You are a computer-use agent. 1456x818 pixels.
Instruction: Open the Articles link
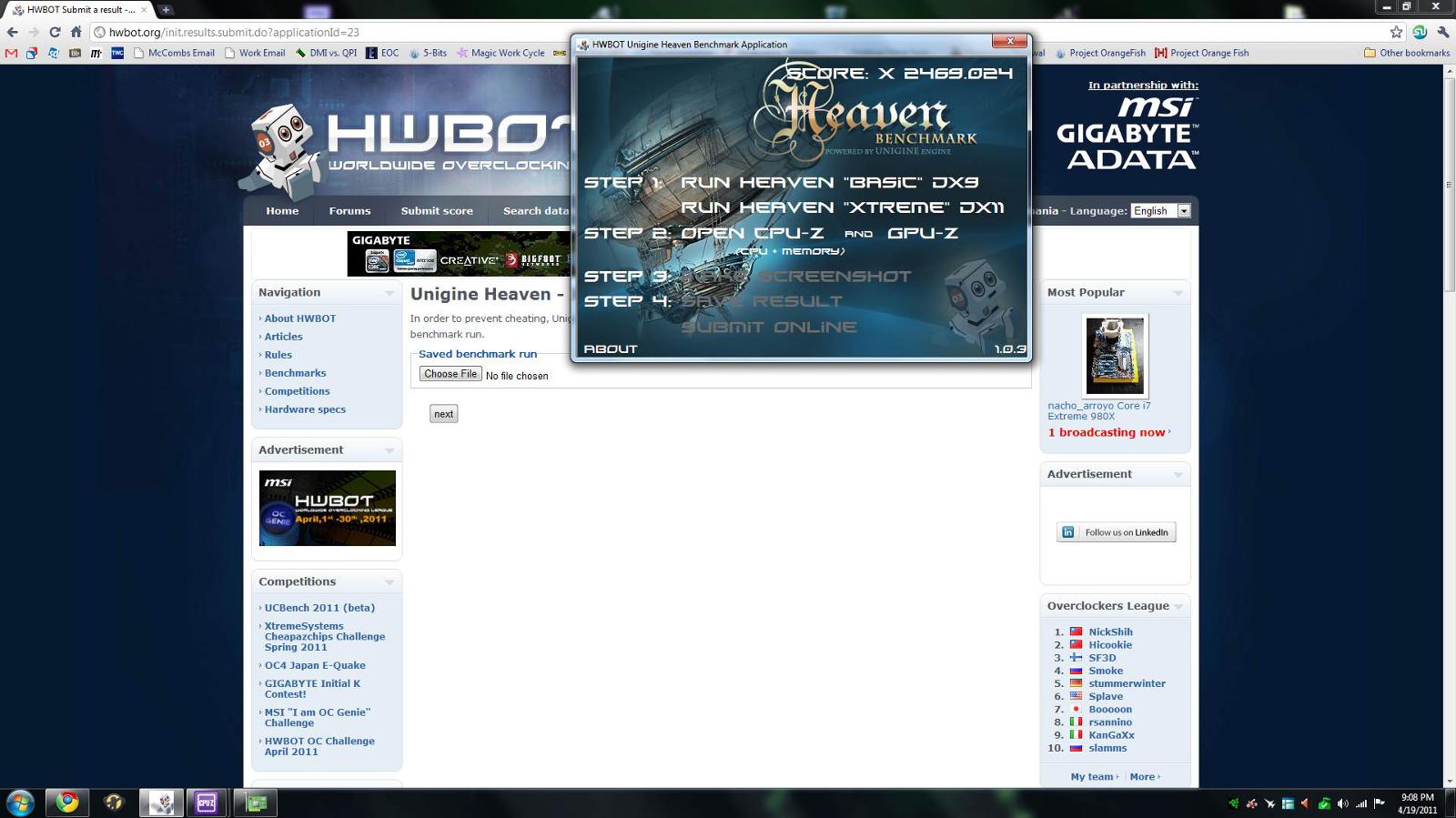284,337
